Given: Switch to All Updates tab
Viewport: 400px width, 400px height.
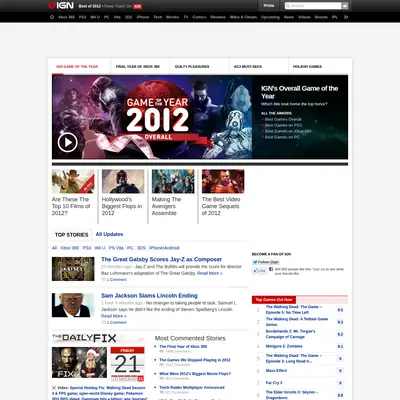Looking at the screenshot, I should (x=109, y=234).
